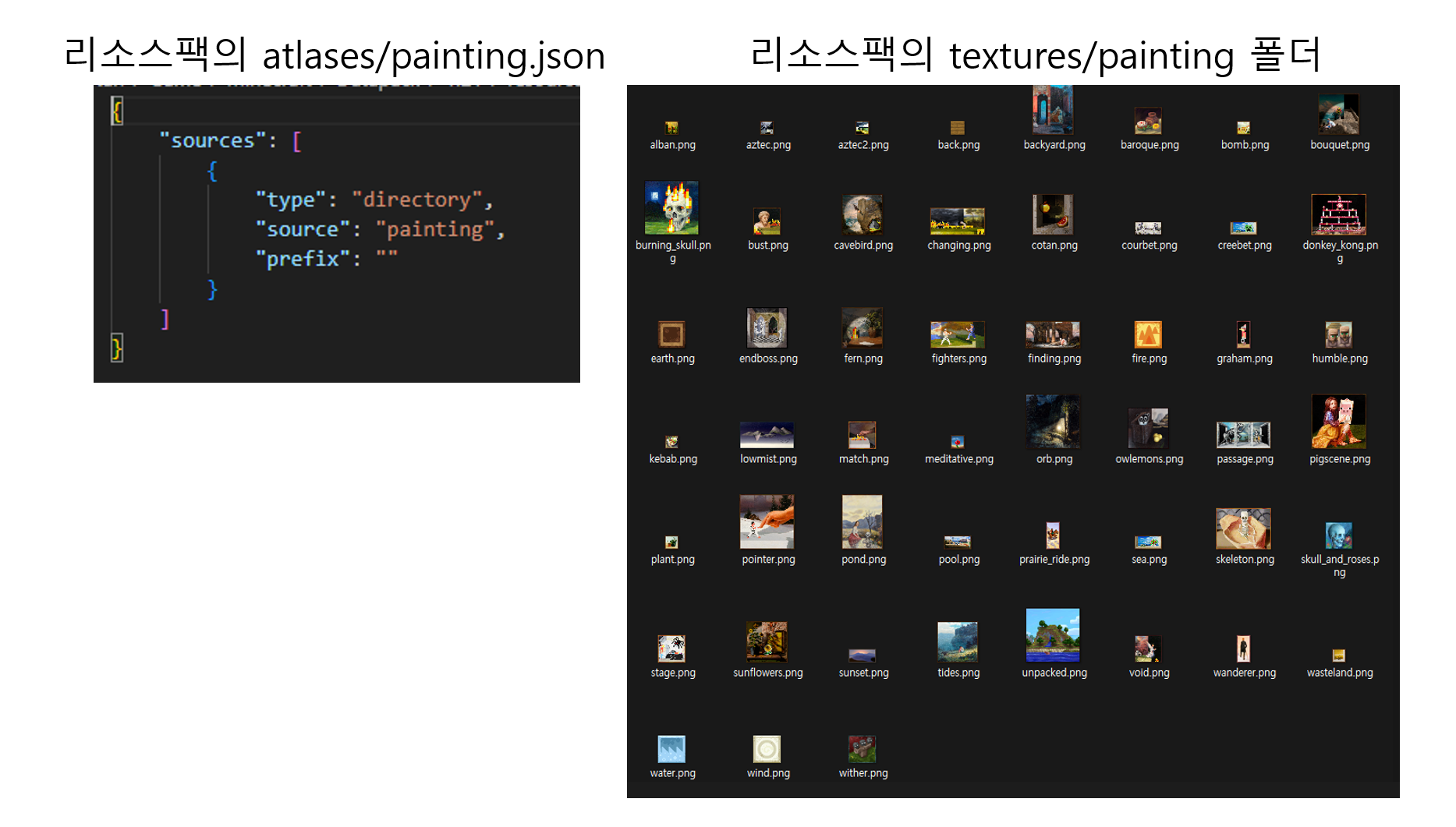Select the pond.png file
The width and height of the screenshot is (1456, 827).
point(863,522)
